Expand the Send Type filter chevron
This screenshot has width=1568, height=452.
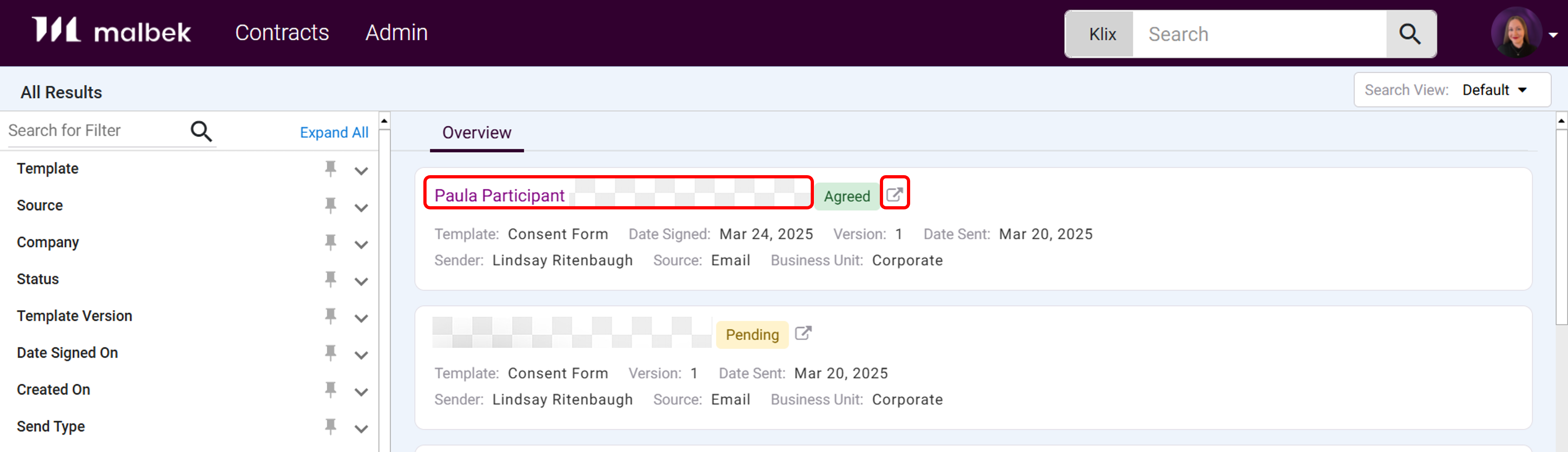tap(361, 429)
